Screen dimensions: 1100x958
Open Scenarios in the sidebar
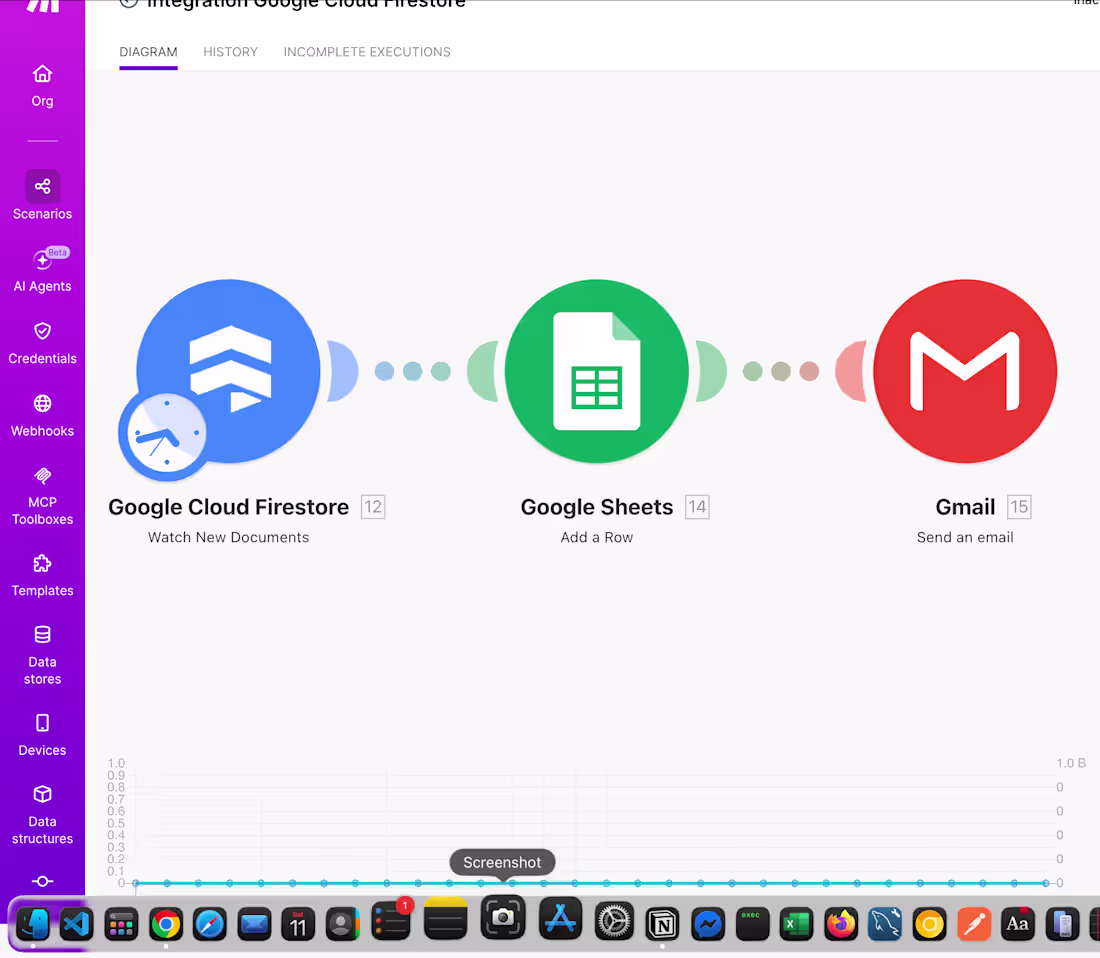click(x=42, y=196)
